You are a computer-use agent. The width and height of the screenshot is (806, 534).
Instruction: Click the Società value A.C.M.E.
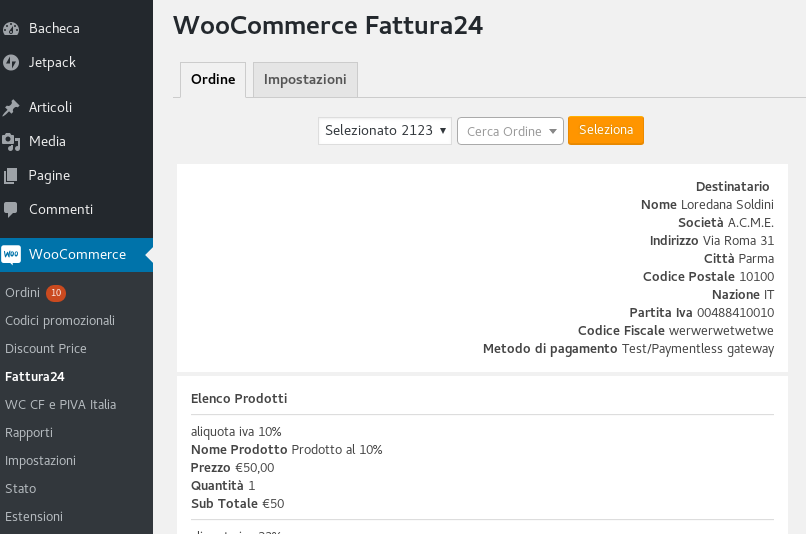coord(750,223)
